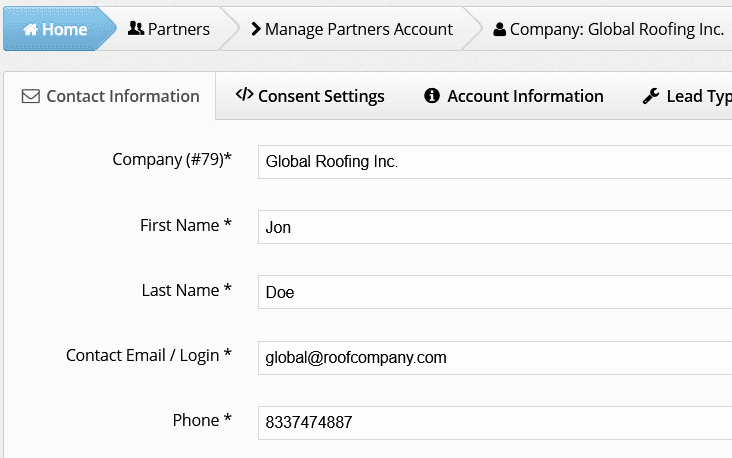Click the wrench icon on Lead Type tab
The width and height of the screenshot is (732, 458).
tap(651, 96)
